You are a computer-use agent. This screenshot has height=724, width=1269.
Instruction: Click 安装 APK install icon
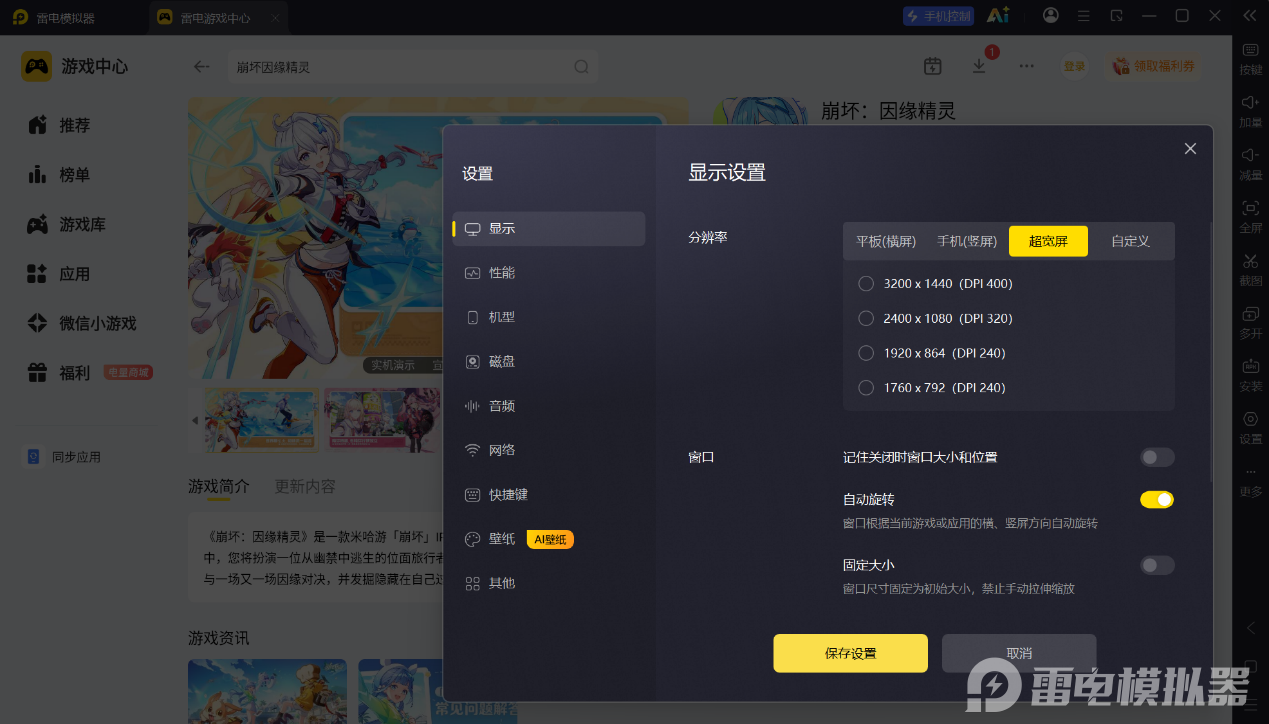1251,374
